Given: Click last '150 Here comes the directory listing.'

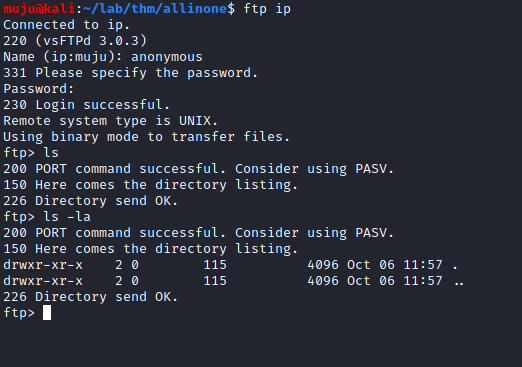Looking at the screenshot, I should point(150,249).
